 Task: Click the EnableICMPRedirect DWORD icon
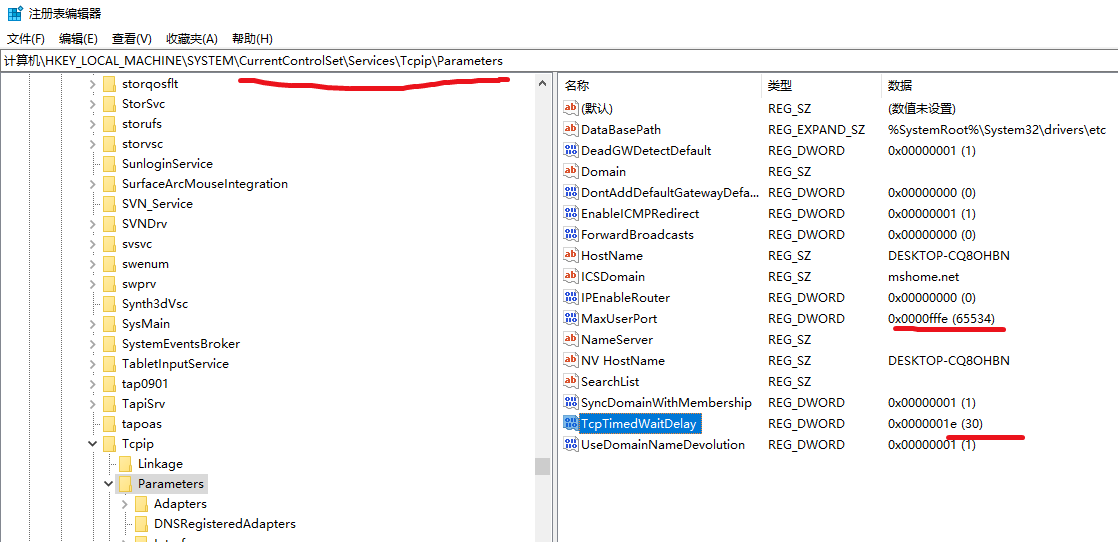[570, 213]
